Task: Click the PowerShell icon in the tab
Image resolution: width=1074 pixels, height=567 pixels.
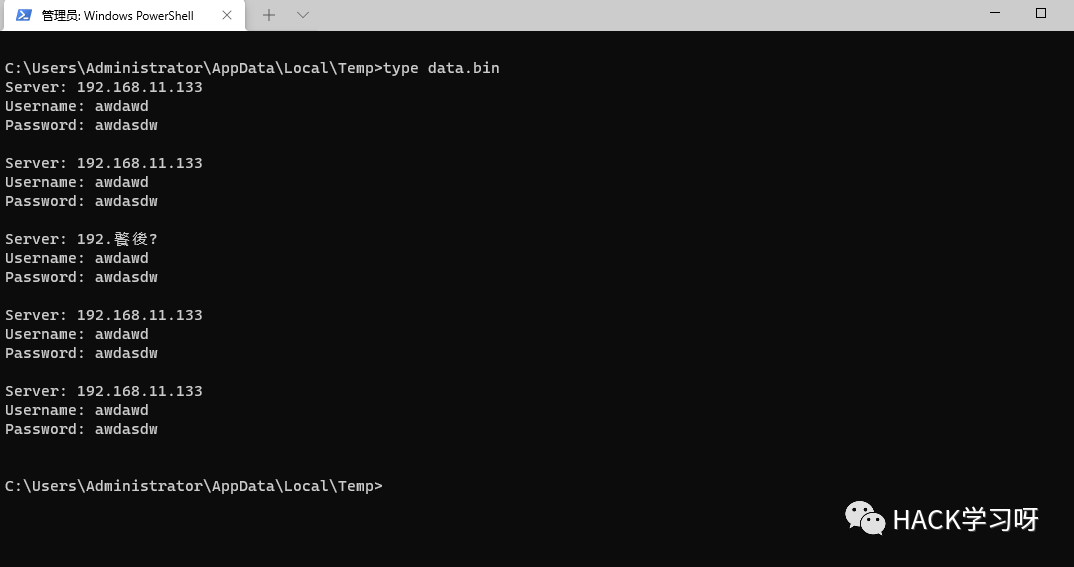Action: [24, 15]
